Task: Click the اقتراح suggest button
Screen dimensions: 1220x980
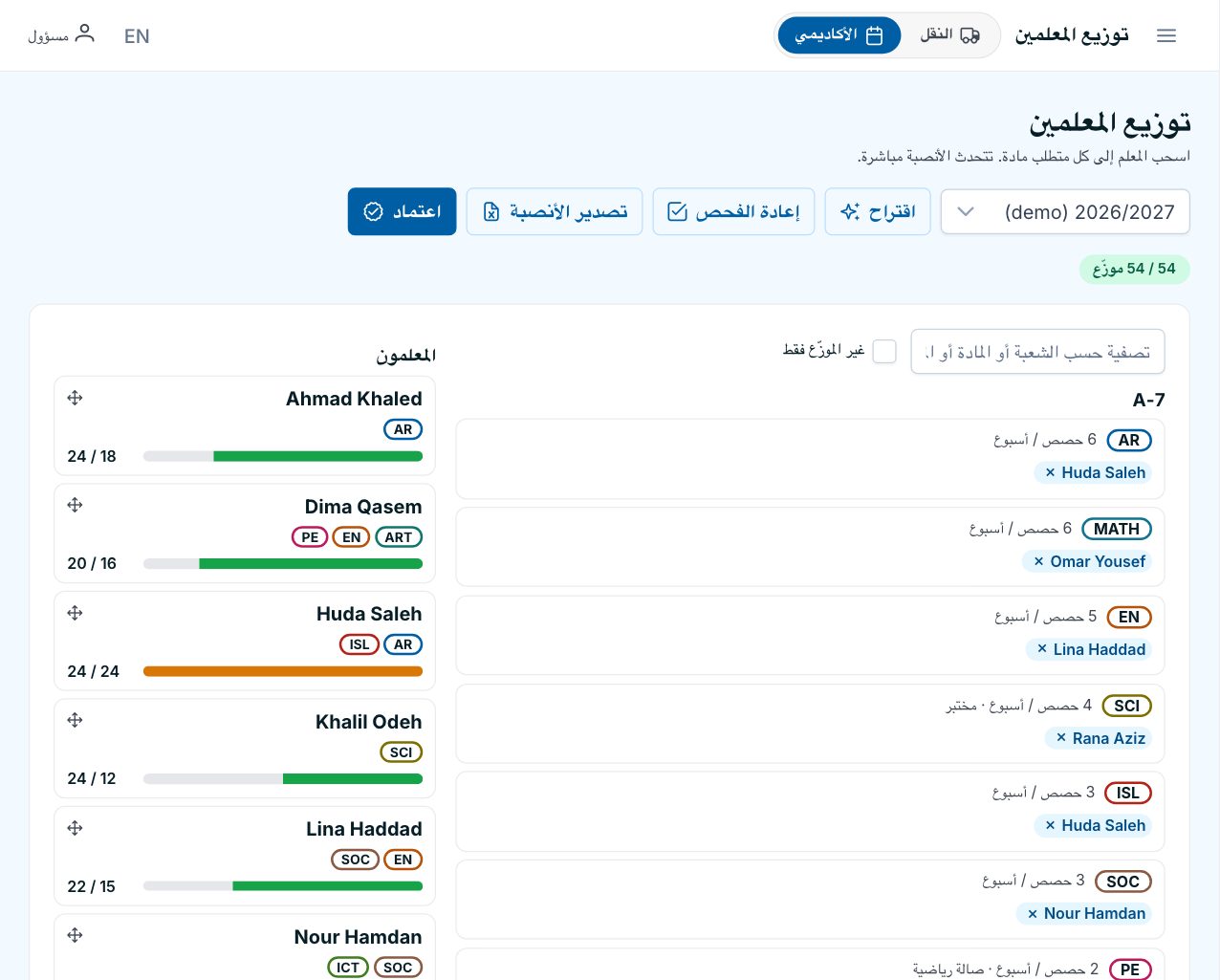Action: (x=878, y=211)
